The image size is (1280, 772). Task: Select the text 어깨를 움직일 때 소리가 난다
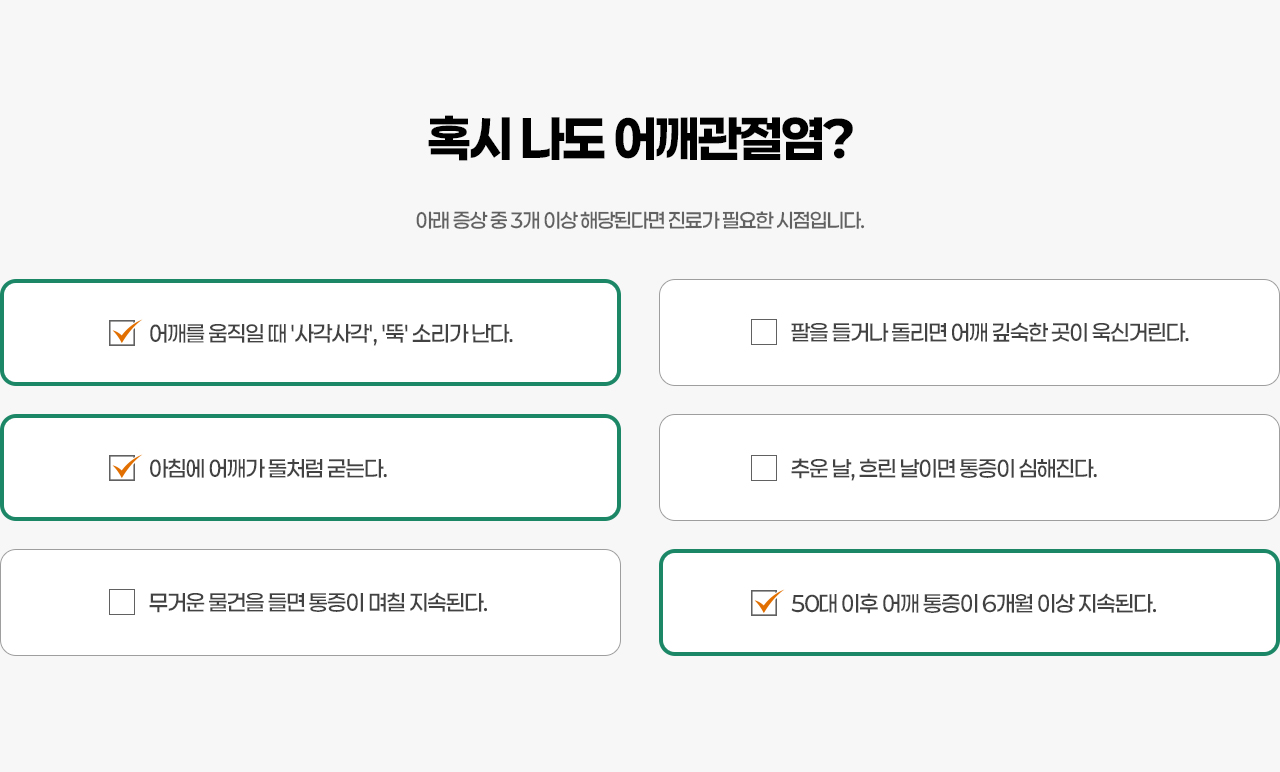331,333
